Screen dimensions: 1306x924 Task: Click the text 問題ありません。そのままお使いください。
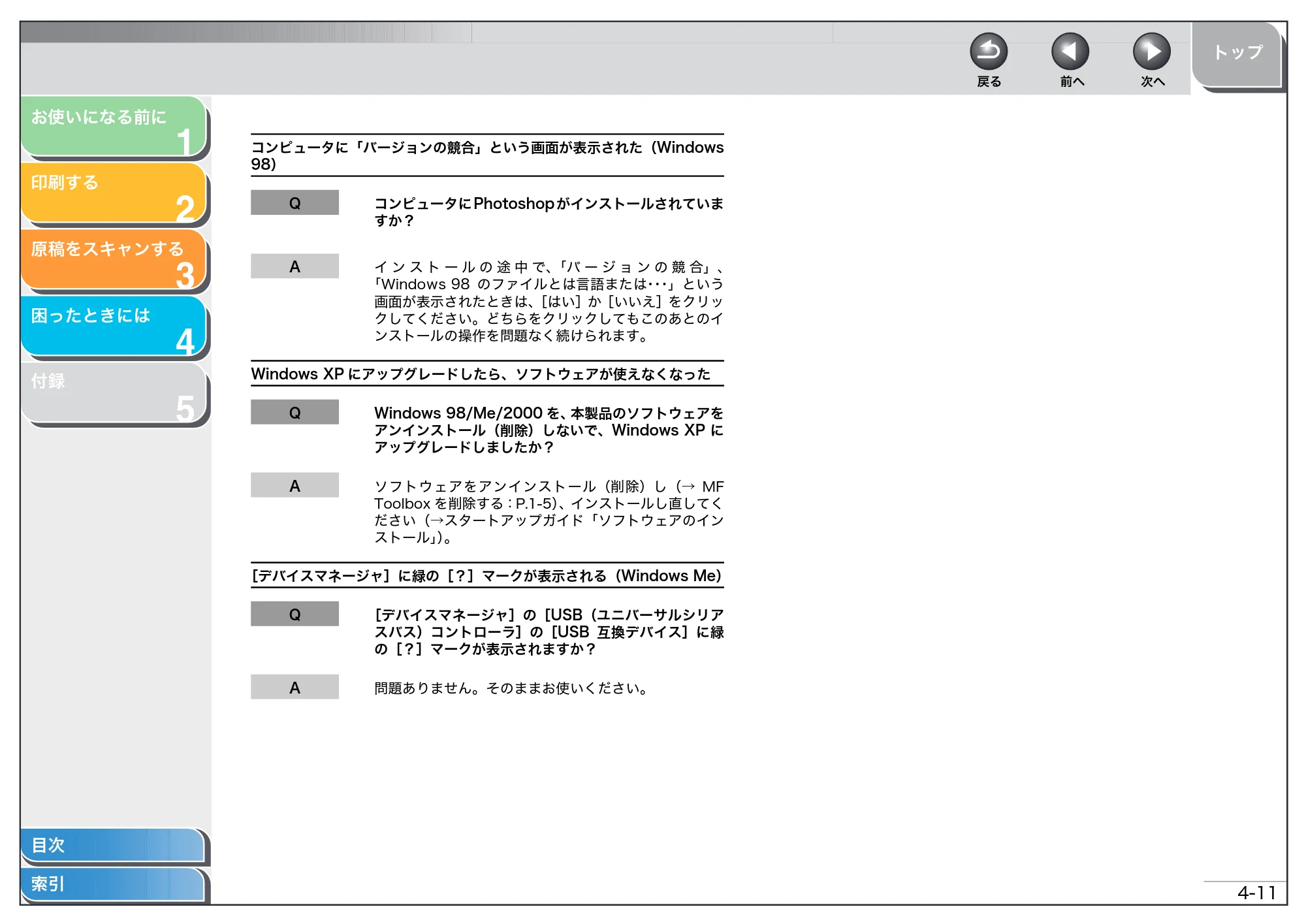click(x=511, y=688)
